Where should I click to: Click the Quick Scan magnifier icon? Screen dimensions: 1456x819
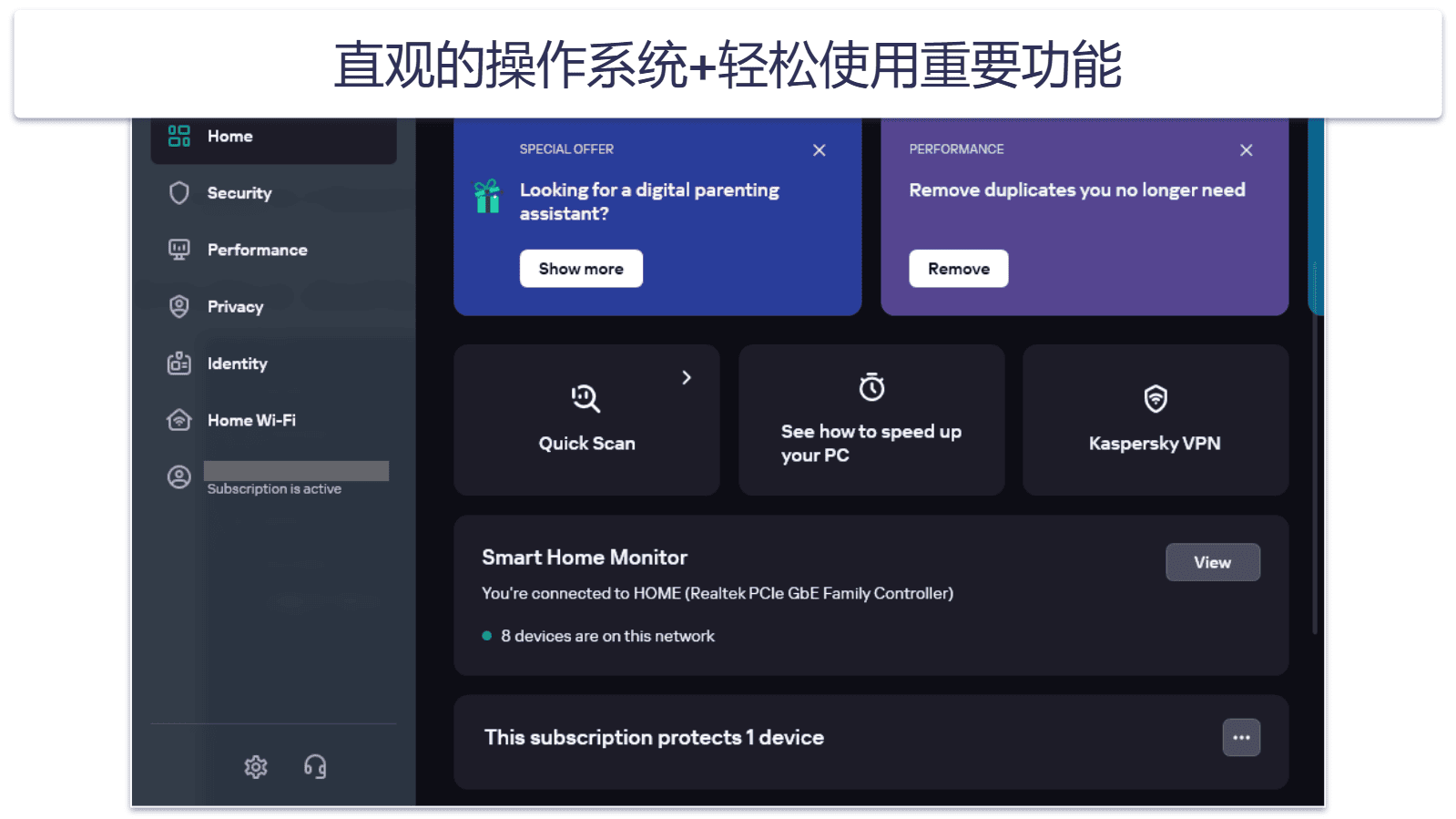[x=585, y=398]
